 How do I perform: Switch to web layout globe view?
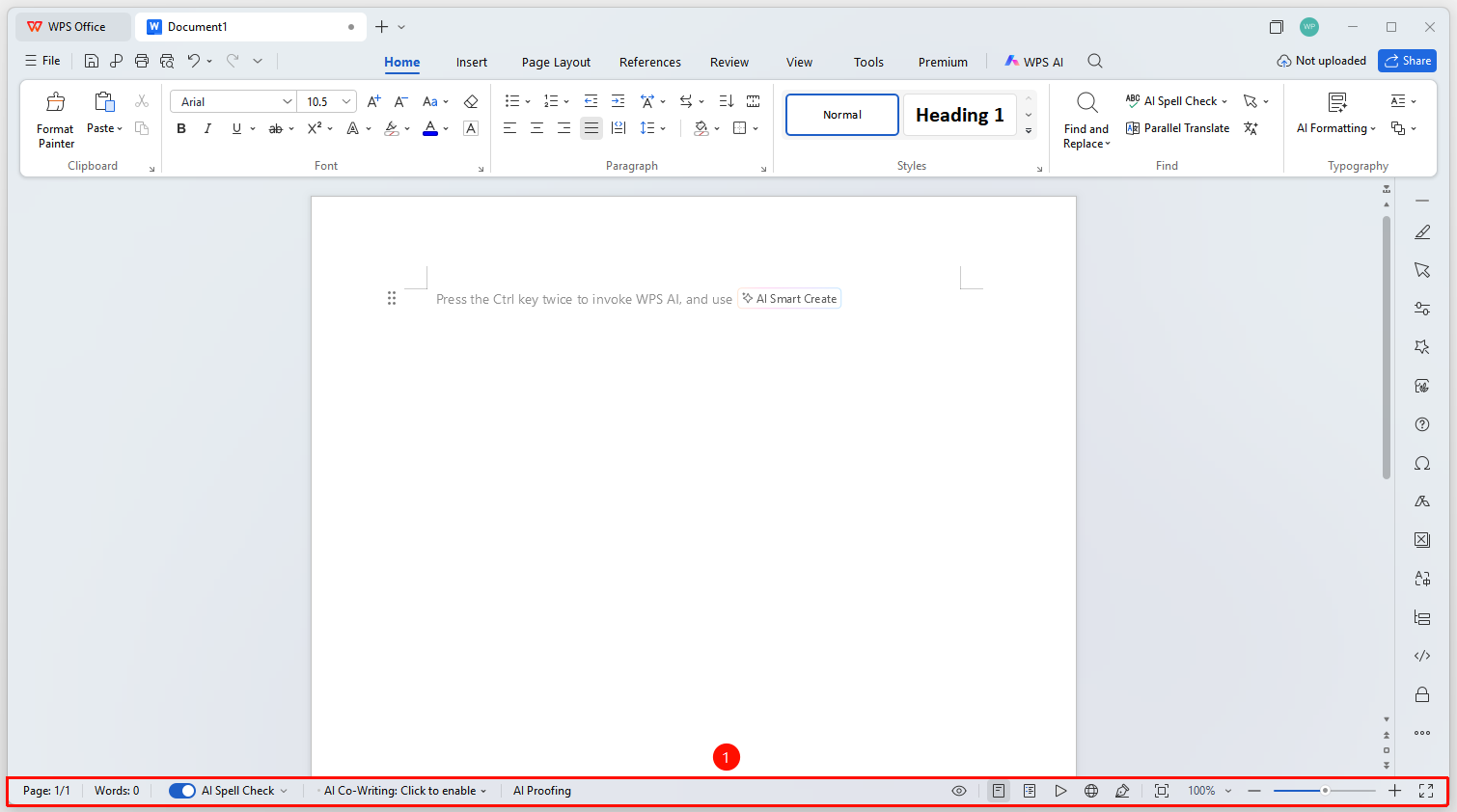pyautogui.click(x=1091, y=791)
